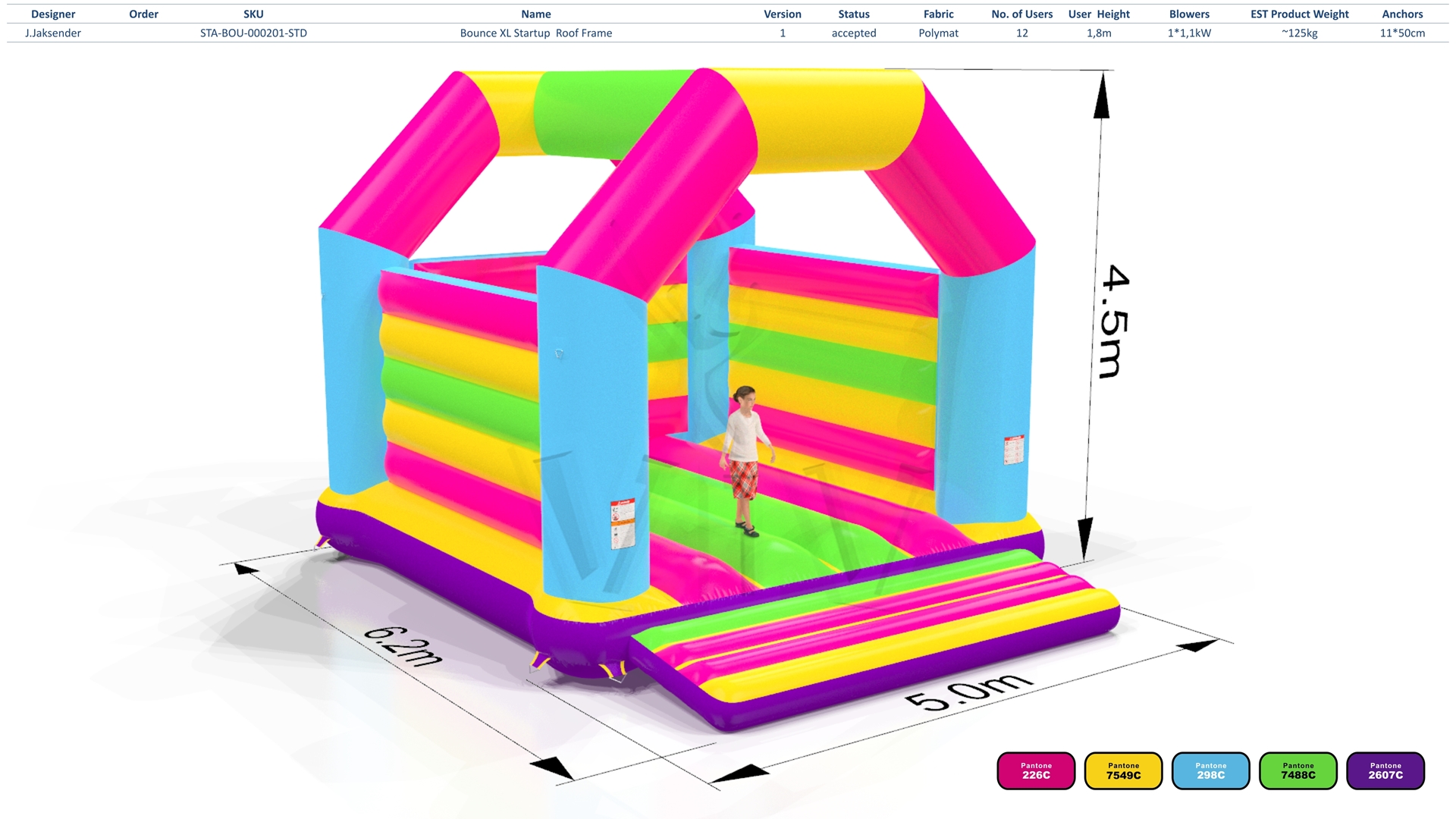Click the No. of Users header
1456x819 pixels.
[1022, 14]
